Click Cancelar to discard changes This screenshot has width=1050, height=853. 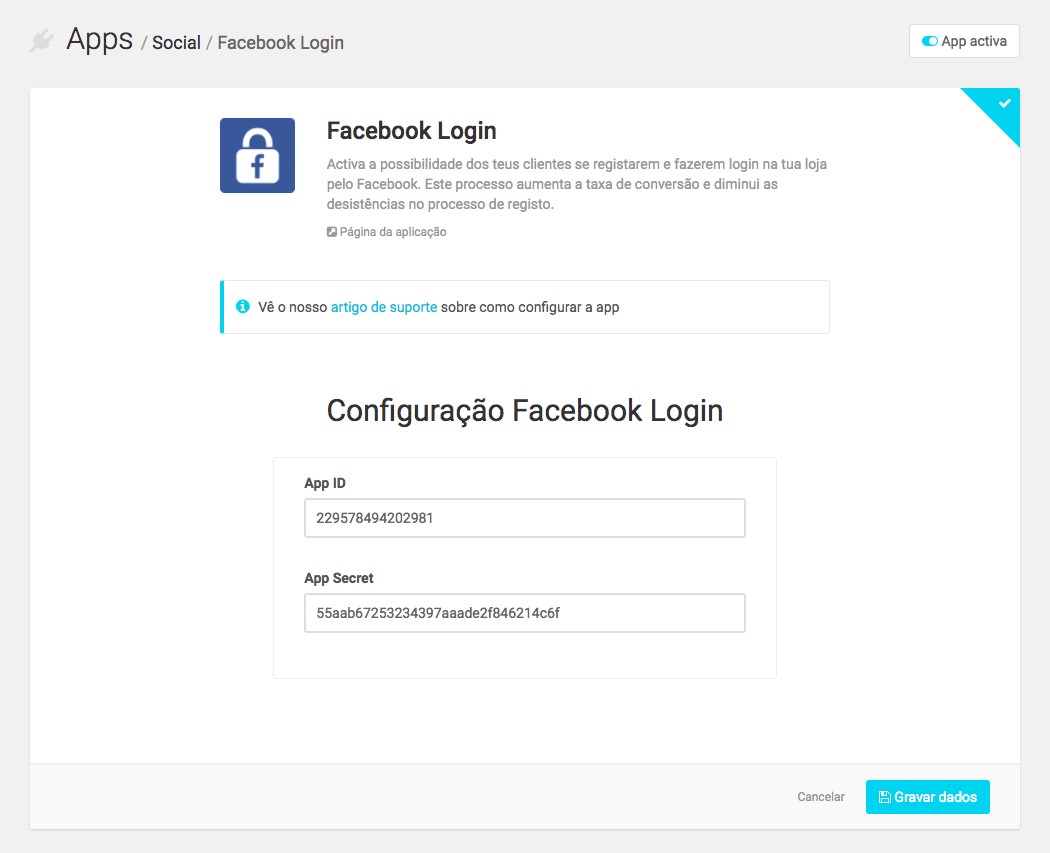(821, 797)
